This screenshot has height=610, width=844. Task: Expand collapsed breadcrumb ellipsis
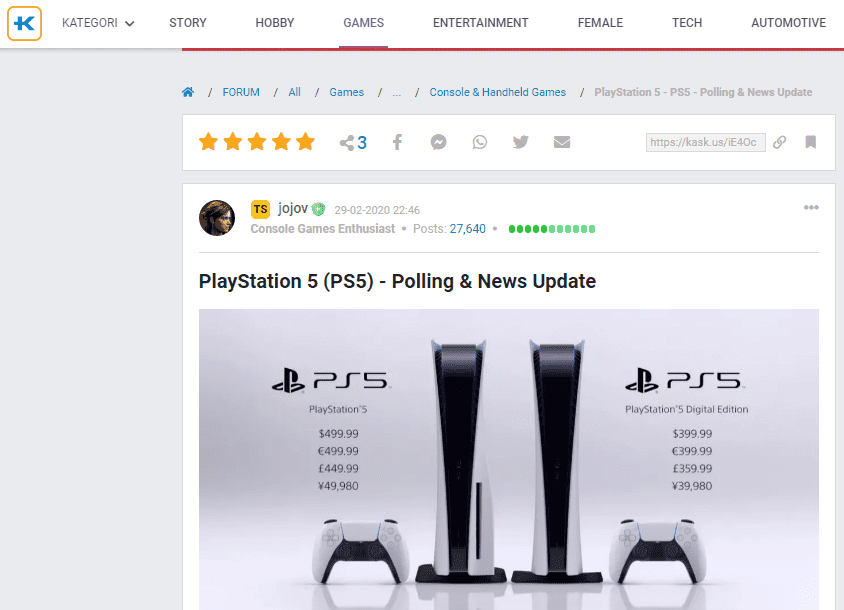point(397,93)
